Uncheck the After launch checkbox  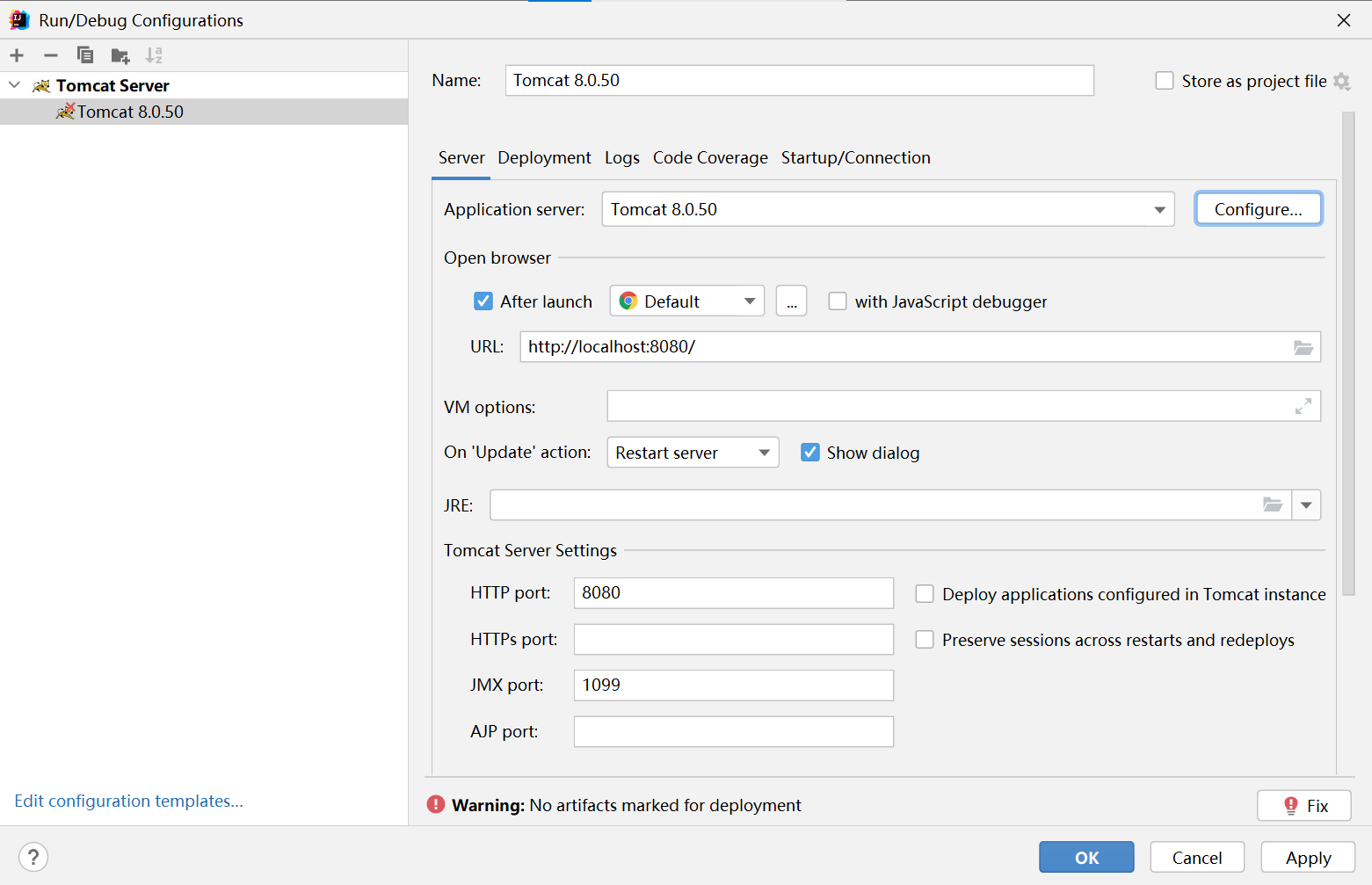[x=483, y=301]
